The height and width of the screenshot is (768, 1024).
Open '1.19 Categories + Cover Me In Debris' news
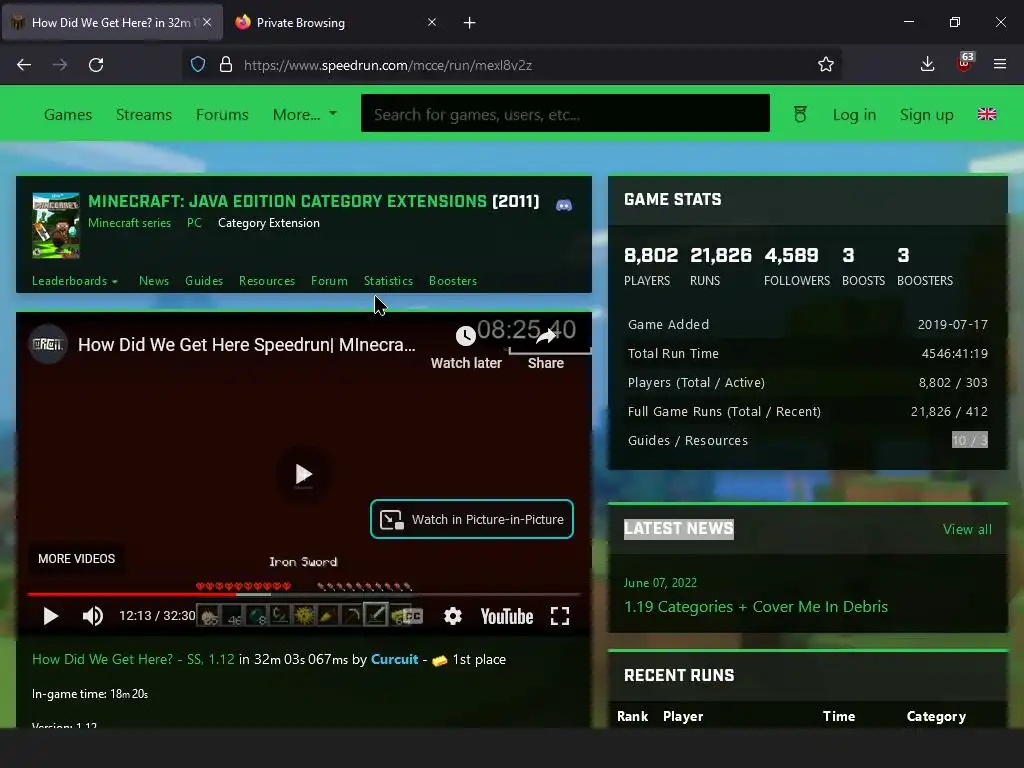click(756, 607)
